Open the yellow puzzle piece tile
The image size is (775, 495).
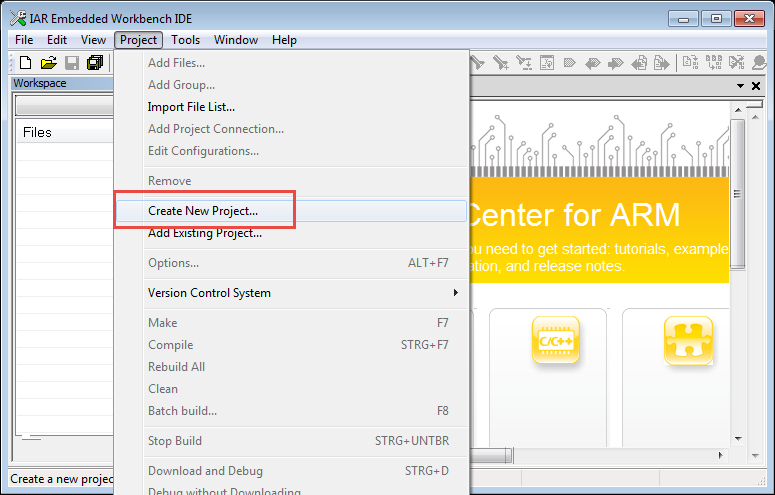tap(688, 342)
